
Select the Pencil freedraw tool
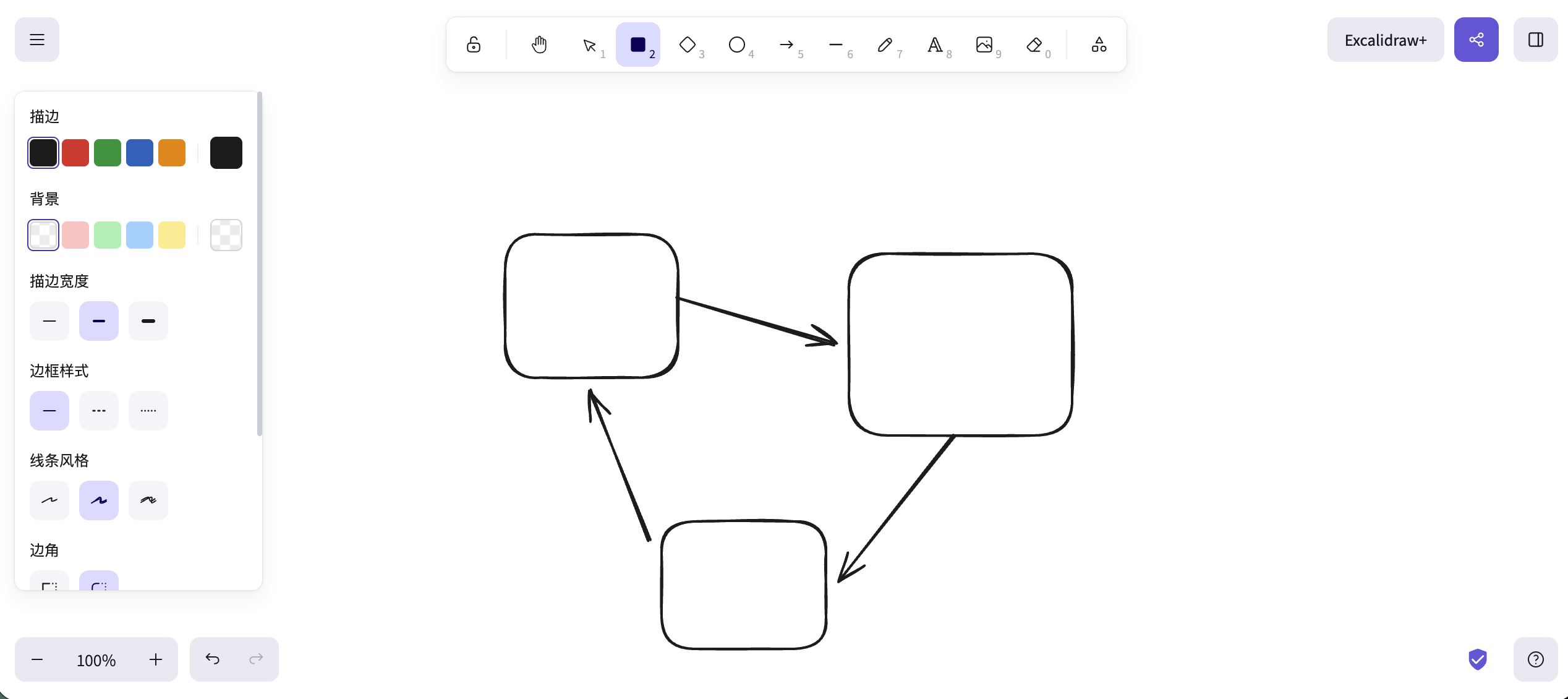[885, 45]
